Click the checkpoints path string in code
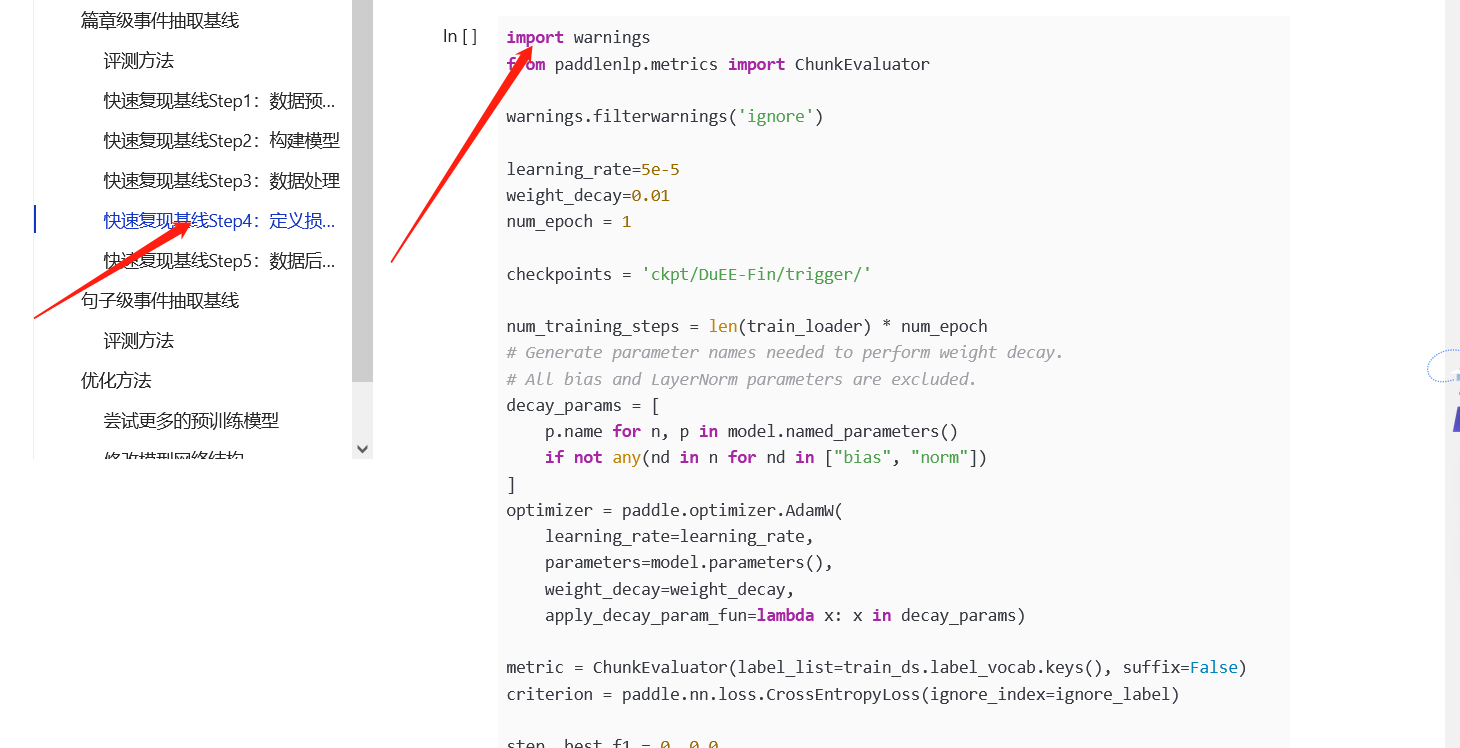The image size is (1460, 748). (x=756, y=273)
